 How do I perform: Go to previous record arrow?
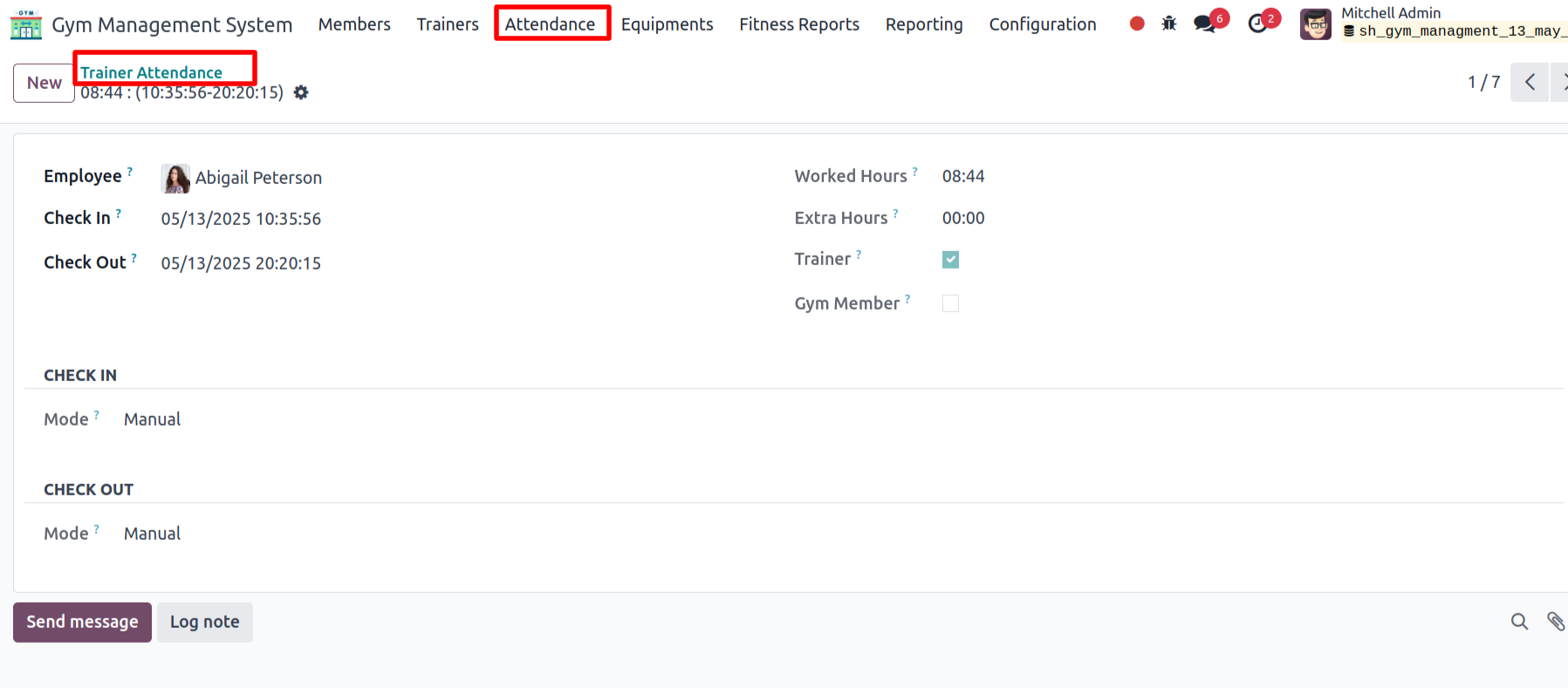click(x=1530, y=82)
